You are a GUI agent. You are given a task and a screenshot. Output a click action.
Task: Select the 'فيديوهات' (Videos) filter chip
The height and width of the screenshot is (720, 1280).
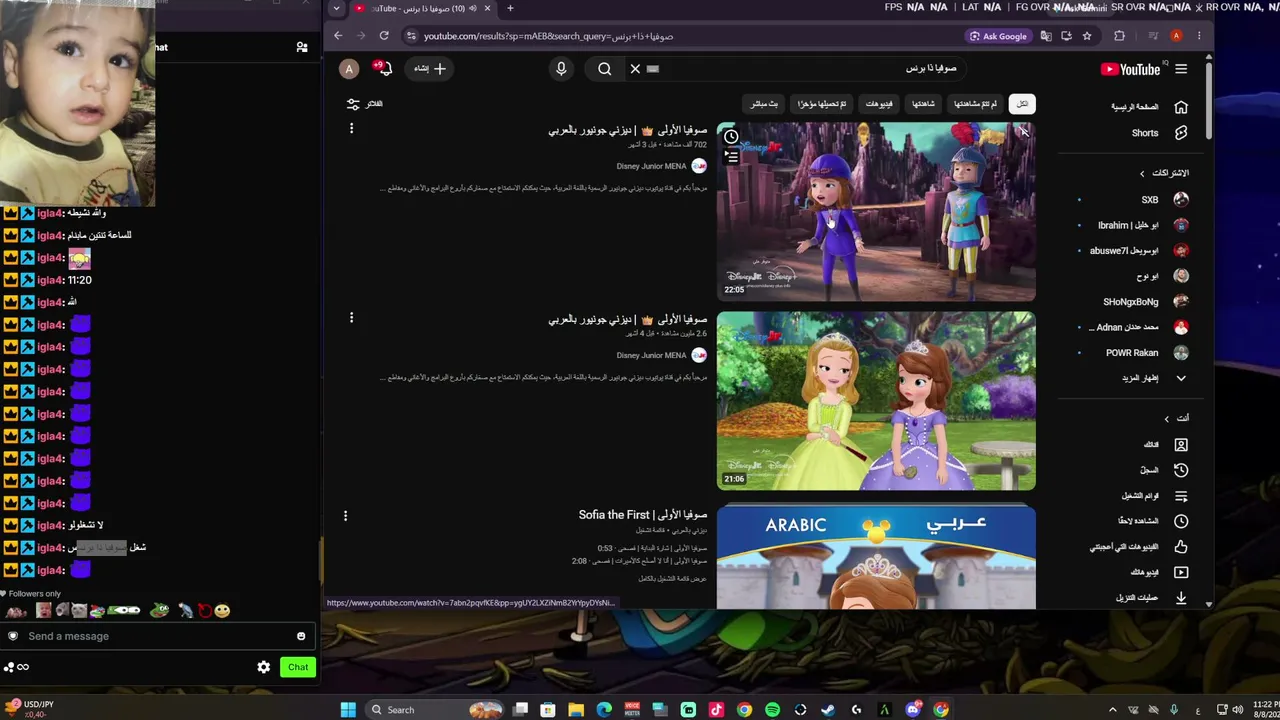point(879,104)
